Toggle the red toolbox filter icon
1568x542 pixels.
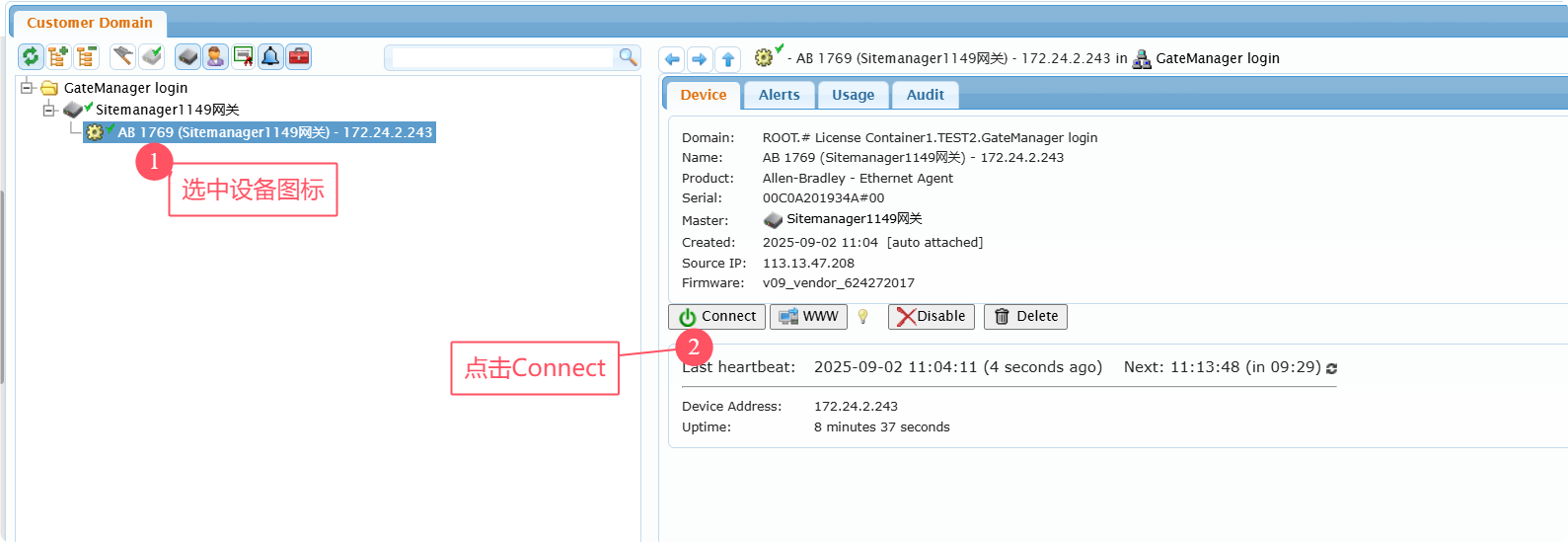(298, 57)
